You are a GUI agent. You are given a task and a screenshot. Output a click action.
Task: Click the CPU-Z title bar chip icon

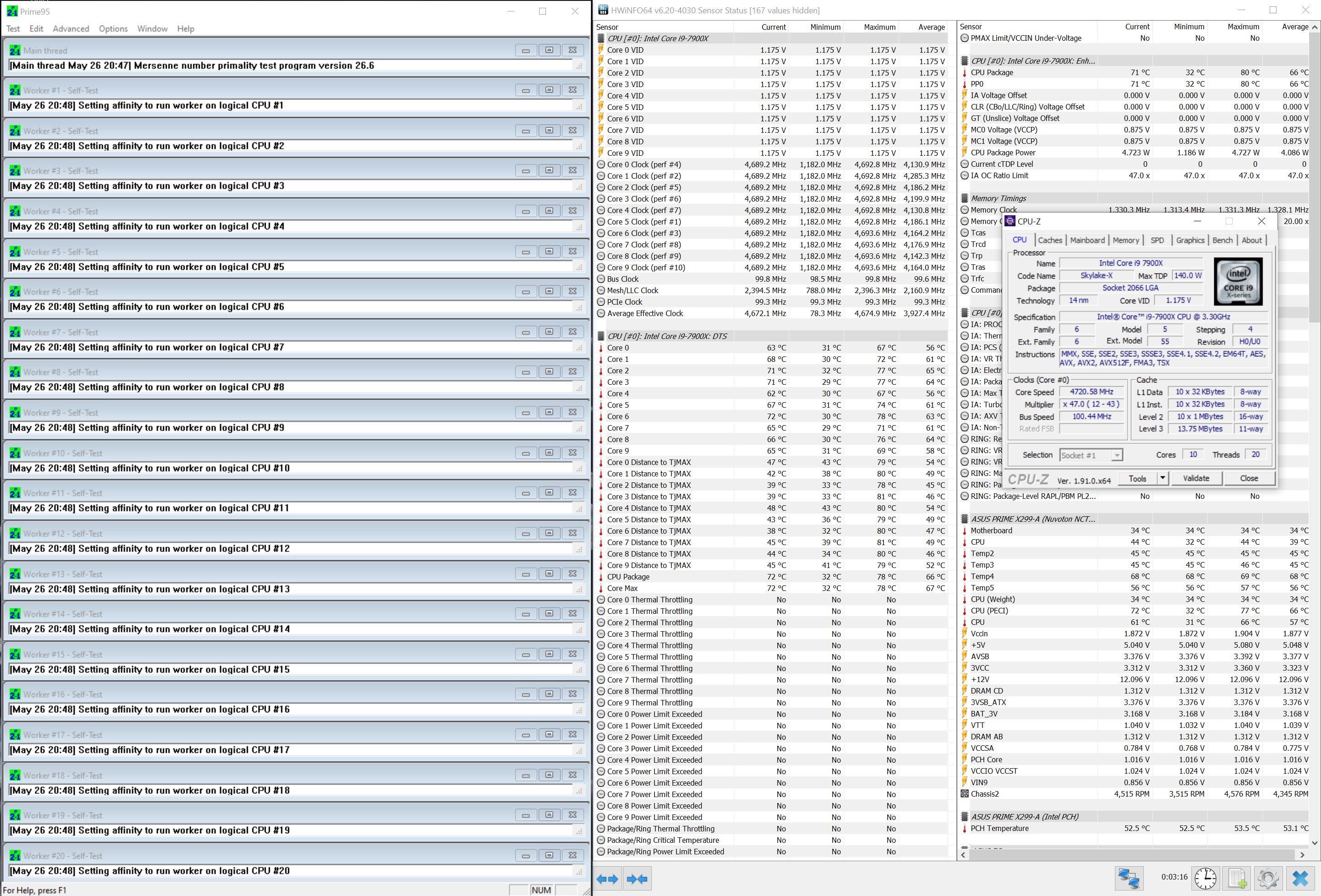[1010, 221]
